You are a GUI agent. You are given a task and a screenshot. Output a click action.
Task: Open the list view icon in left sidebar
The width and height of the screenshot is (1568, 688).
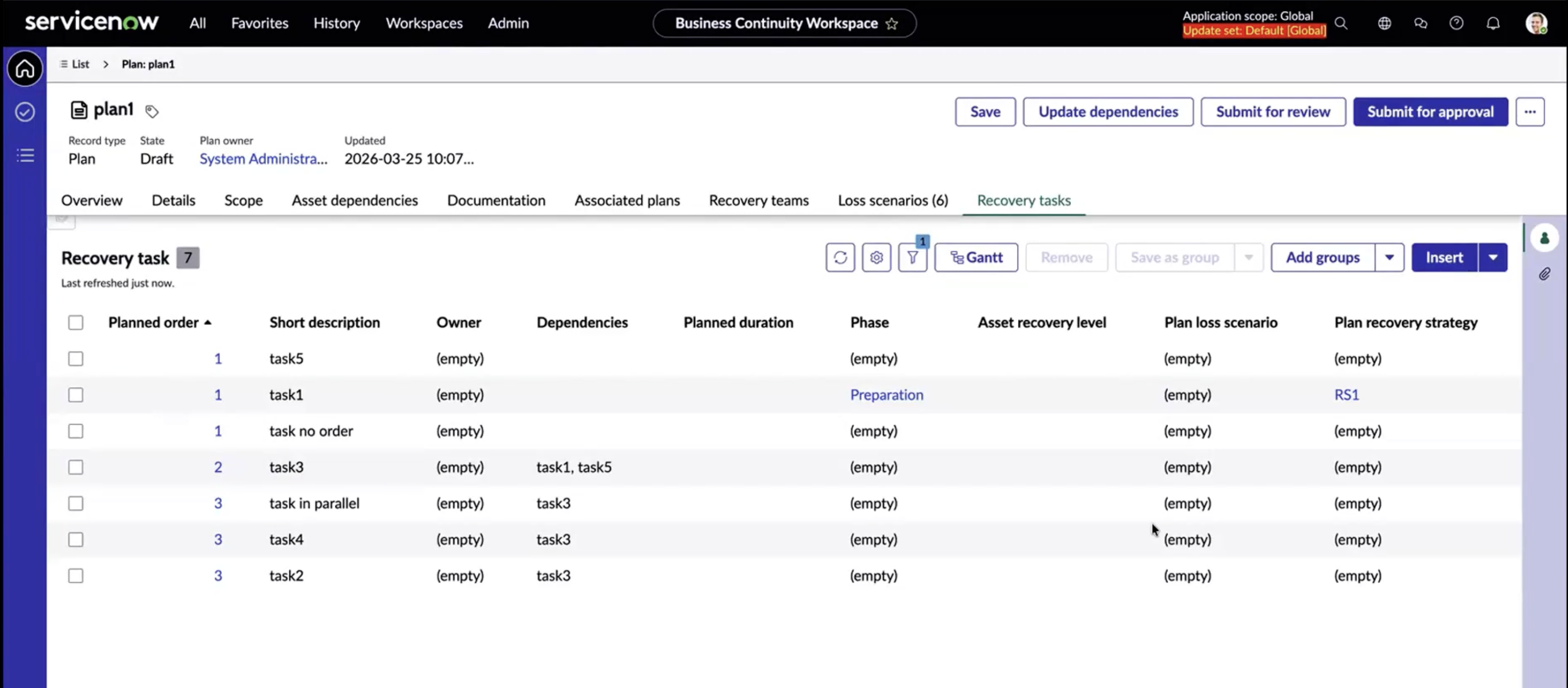click(25, 155)
